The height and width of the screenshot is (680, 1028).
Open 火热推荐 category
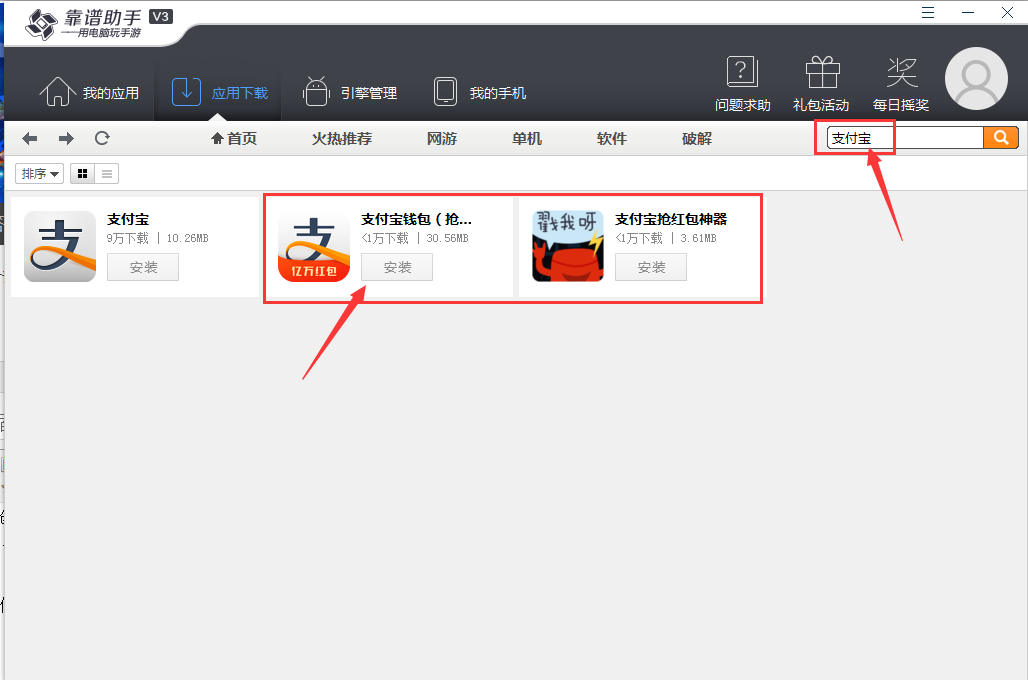pos(342,138)
